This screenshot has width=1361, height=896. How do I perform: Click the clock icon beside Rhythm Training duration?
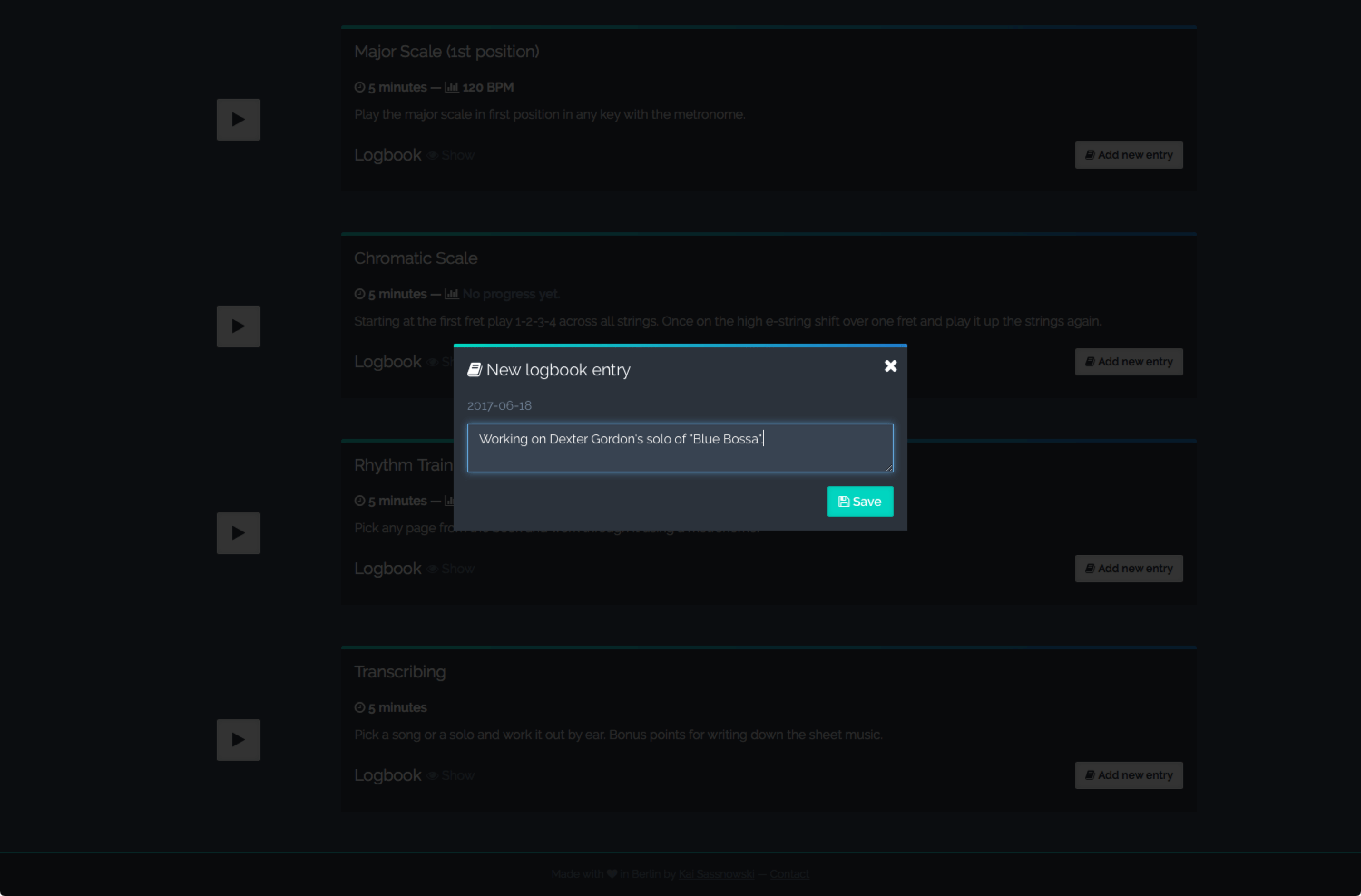360,501
